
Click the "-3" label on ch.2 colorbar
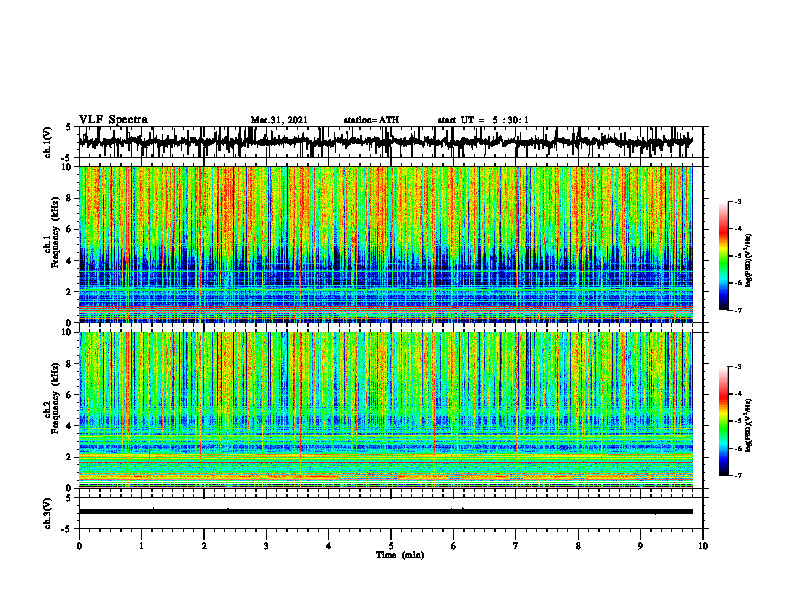[x=737, y=367]
